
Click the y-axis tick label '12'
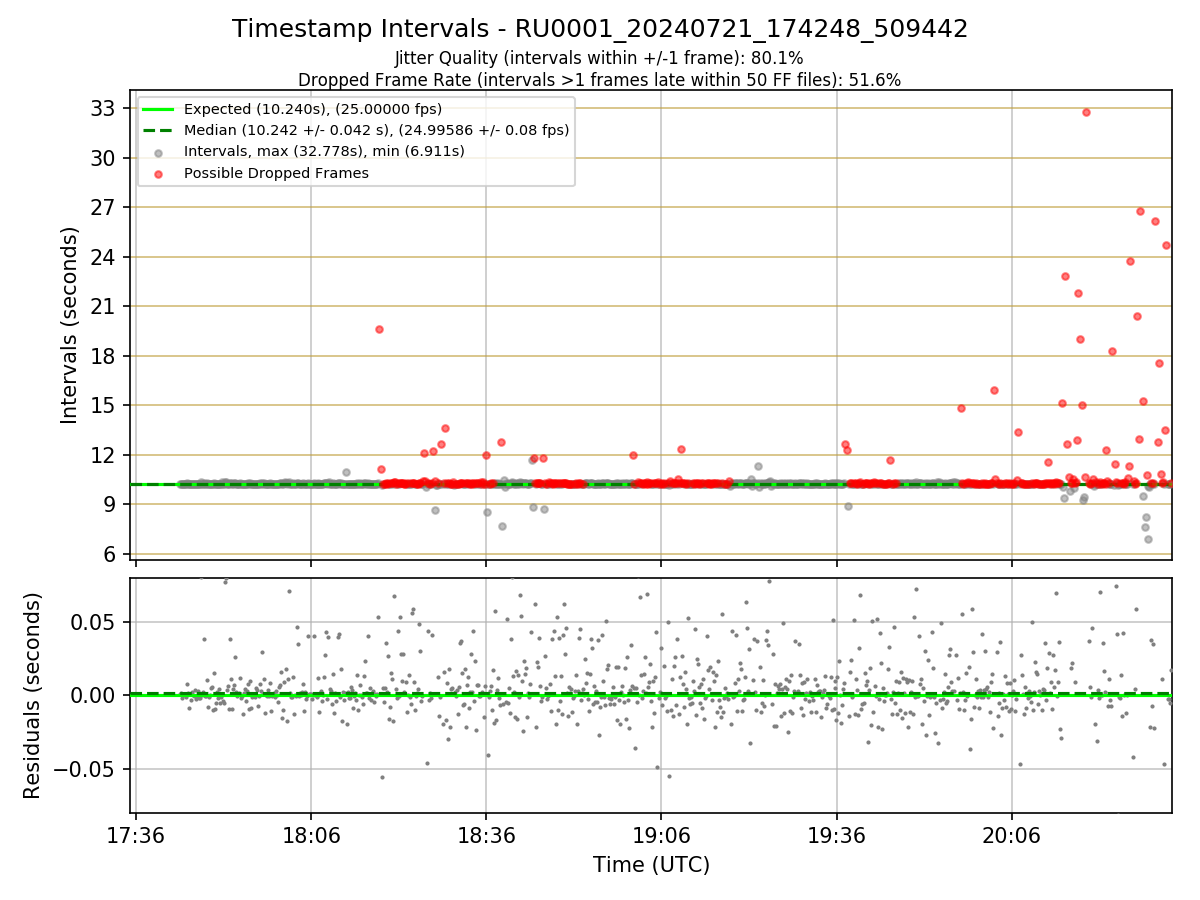pyautogui.click(x=103, y=455)
